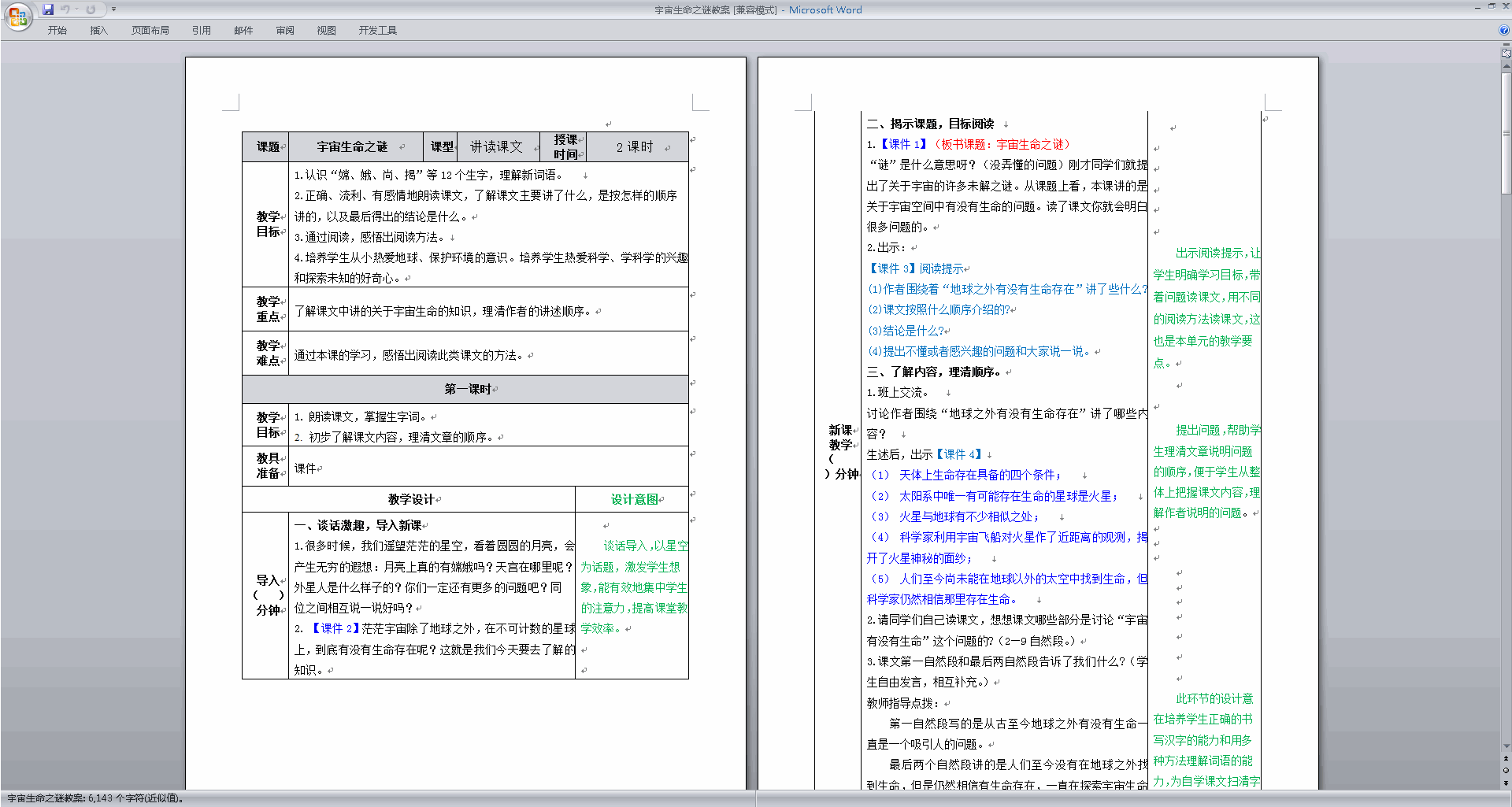
Task: Click the 第一课时 heading row
Action: pyautogui.click(x=465, y=389)
